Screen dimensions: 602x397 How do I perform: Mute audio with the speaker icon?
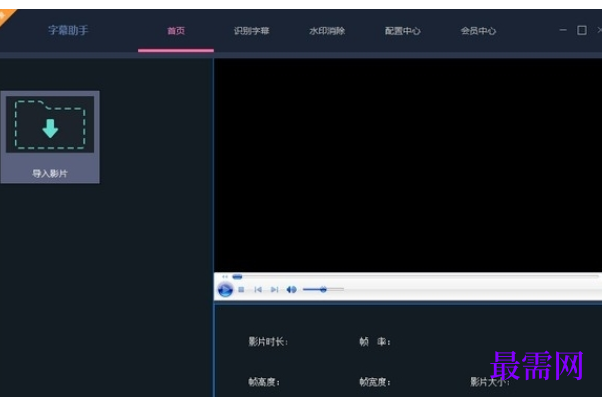(x=291, y=289)
